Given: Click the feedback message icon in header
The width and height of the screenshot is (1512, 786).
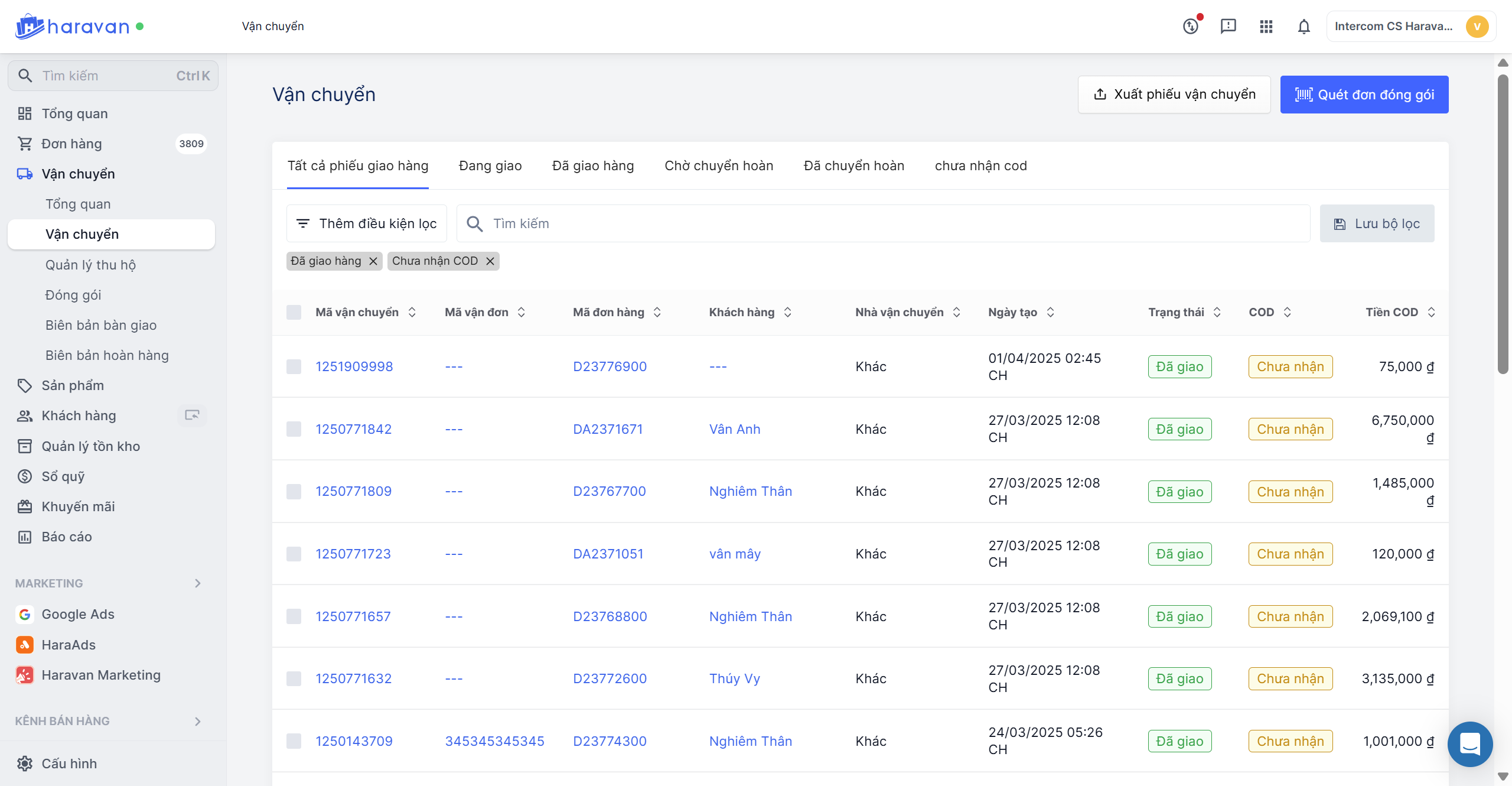Looking at the screenshot, I should click(1228, 27).
